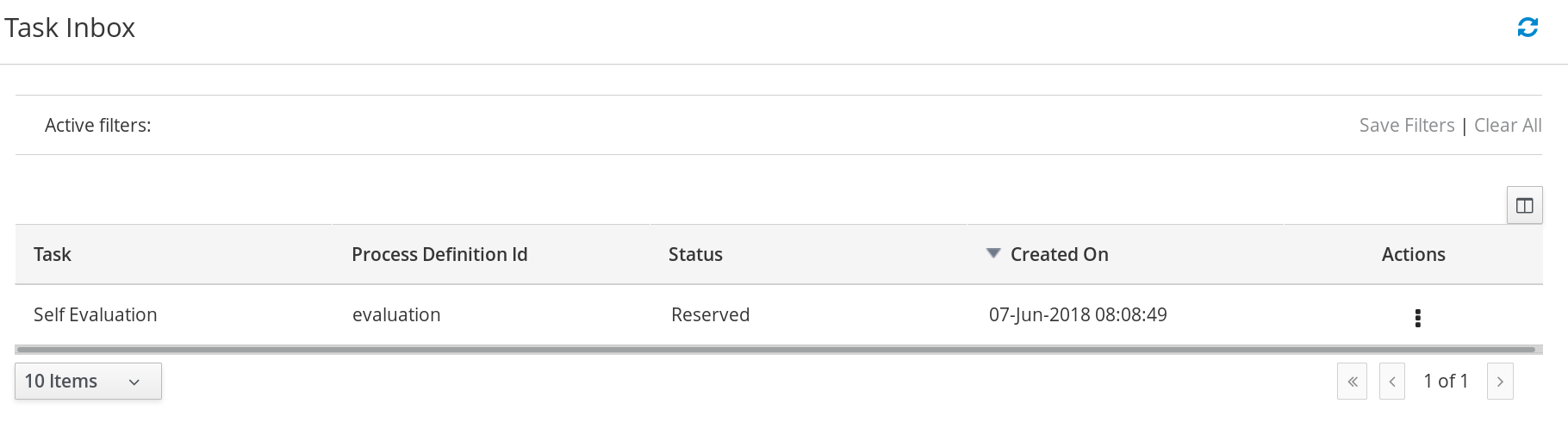
Task: Expand the 10 Items dropdown
Action: 88,382
